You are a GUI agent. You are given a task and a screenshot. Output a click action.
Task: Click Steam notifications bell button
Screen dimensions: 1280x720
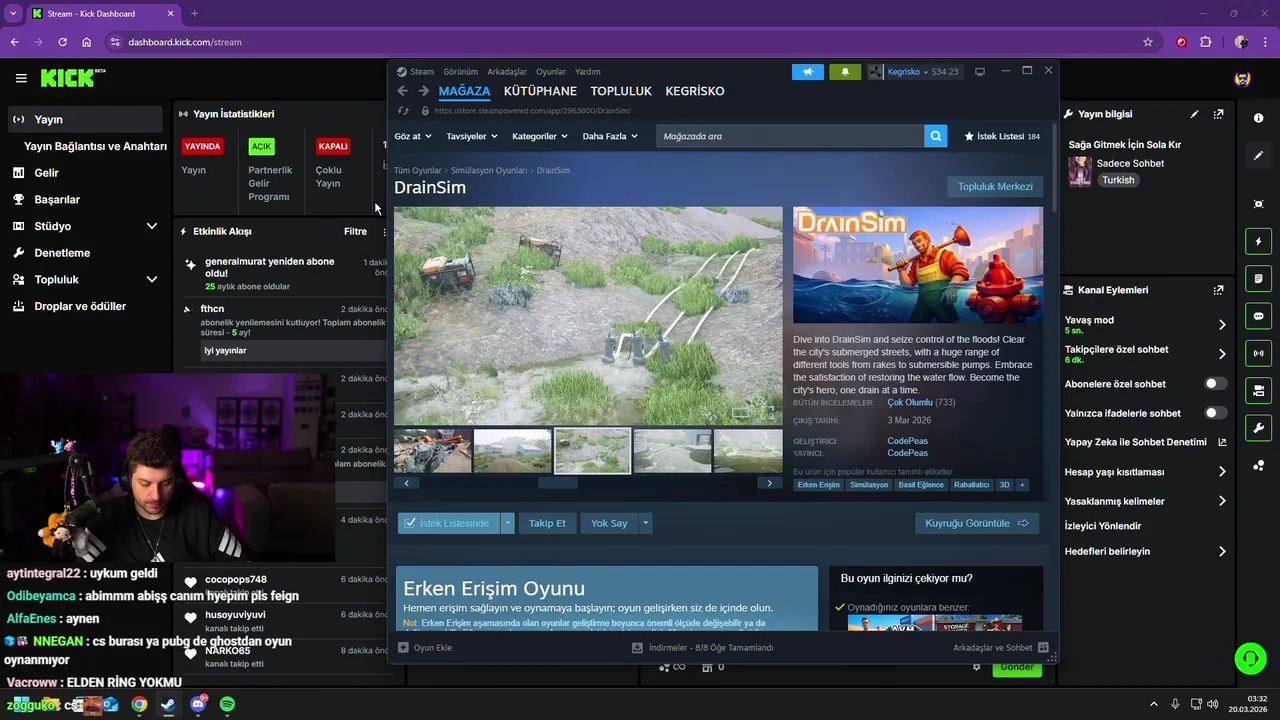point(845,72)
